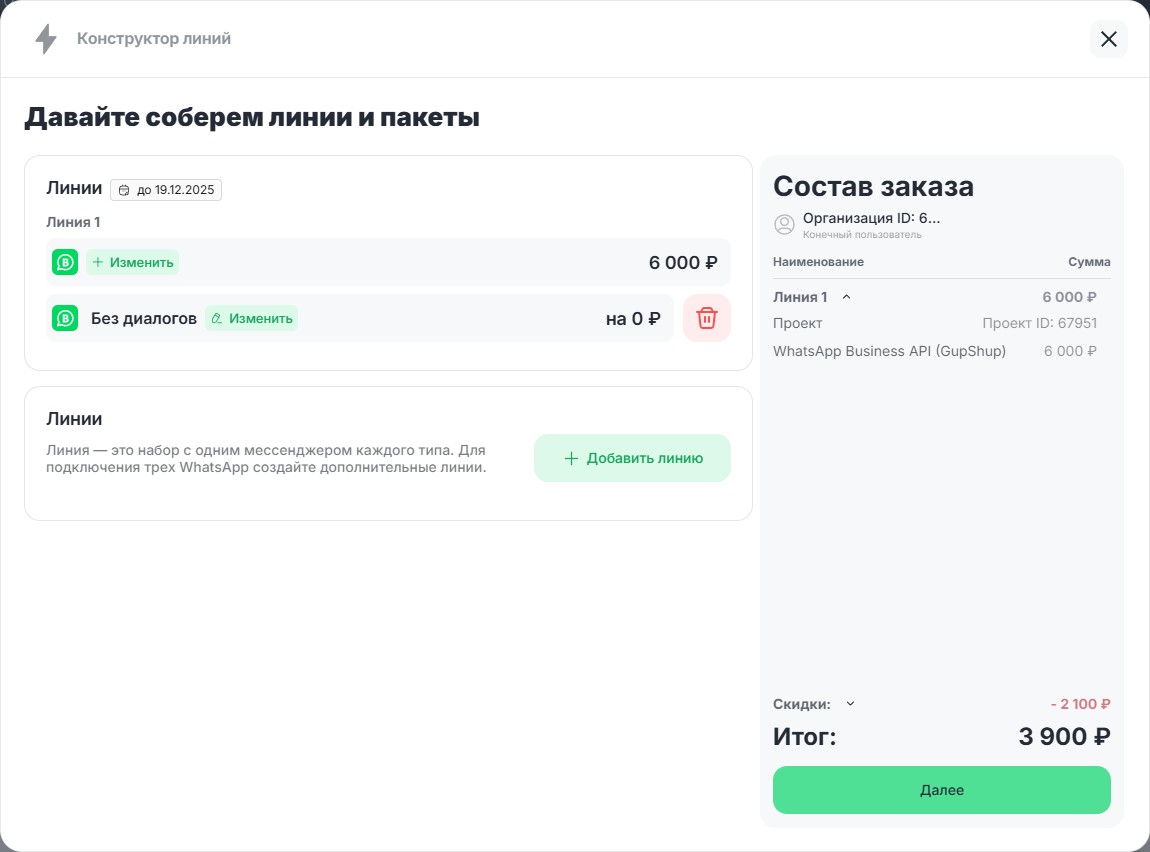
Task: Delete the dialog package with trash icon
Action: 707,318
